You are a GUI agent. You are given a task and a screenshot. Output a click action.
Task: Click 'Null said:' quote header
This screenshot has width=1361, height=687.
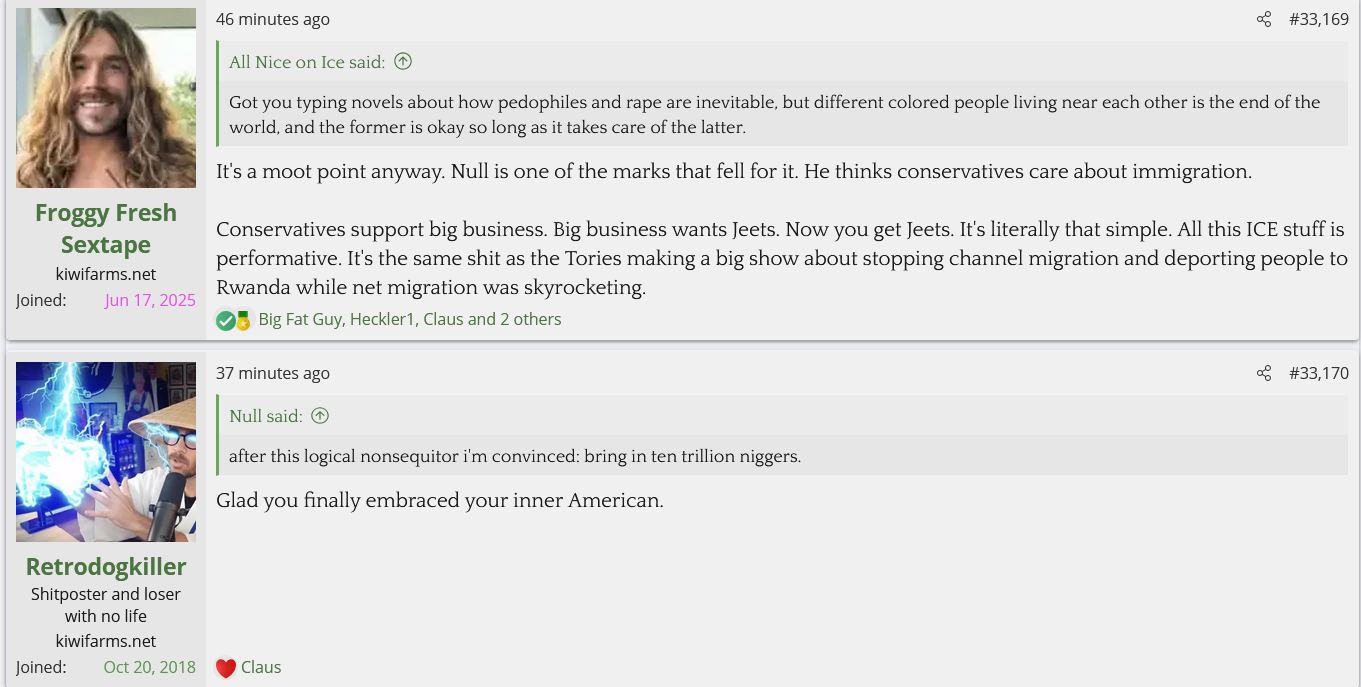(x=265, y=416)
